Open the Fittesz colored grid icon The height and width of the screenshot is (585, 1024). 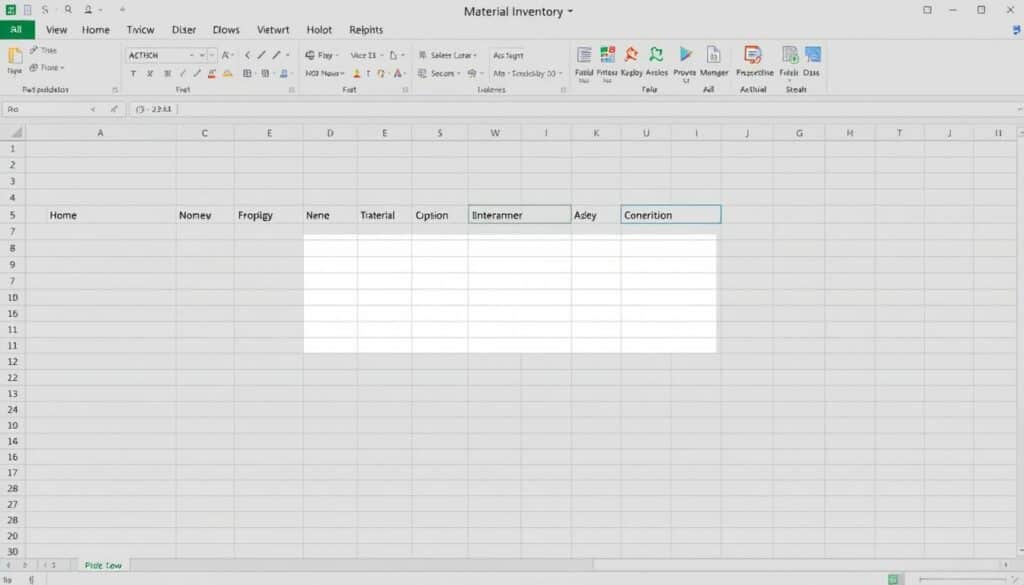pos(607,55)
